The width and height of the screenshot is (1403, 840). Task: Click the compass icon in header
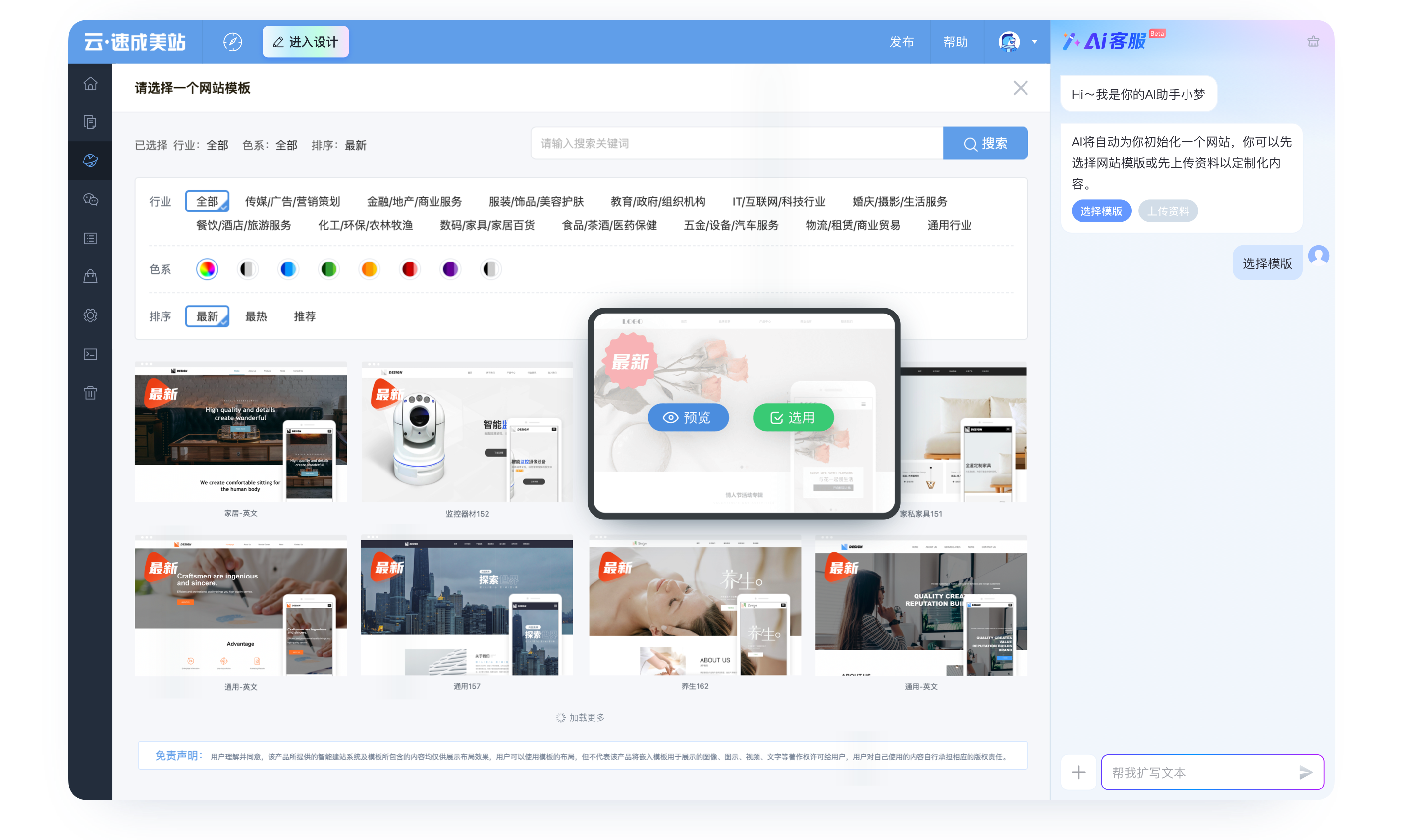(233, 42)
